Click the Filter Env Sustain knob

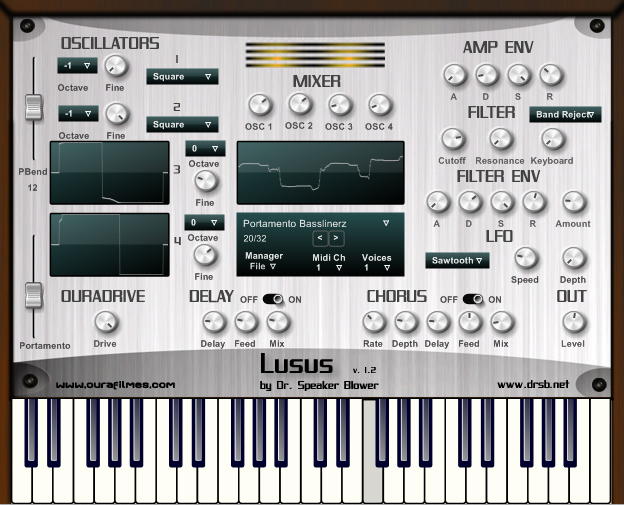502,202
